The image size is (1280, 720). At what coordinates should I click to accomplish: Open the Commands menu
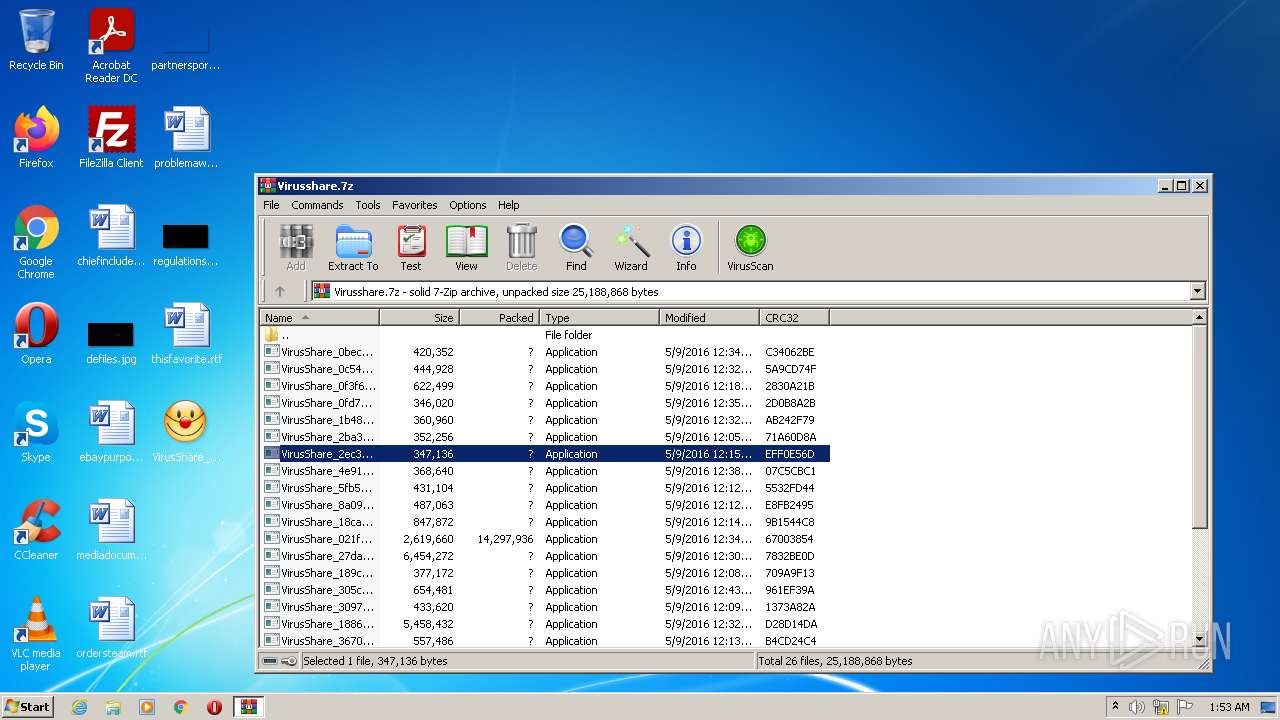(x=317, y=205)
